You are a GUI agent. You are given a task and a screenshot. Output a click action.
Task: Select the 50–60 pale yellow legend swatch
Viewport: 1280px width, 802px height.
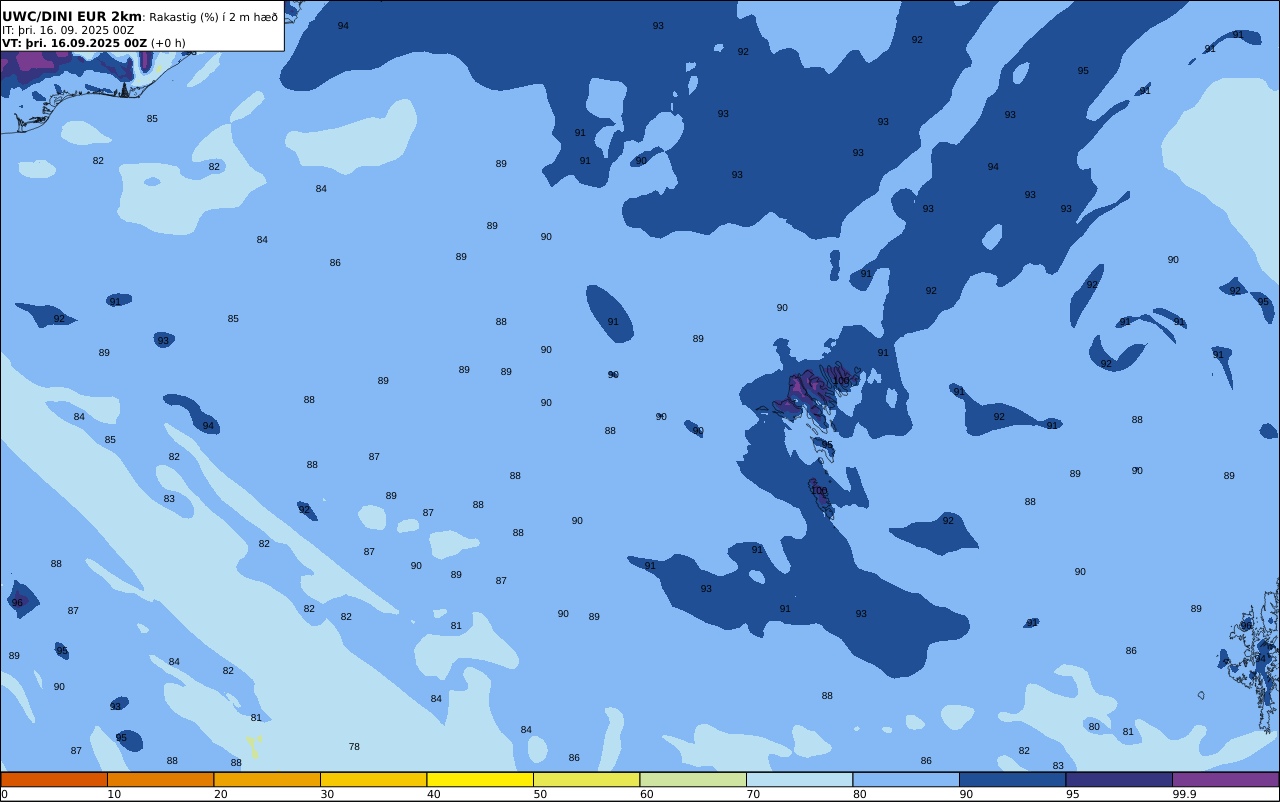coord(586,779)
